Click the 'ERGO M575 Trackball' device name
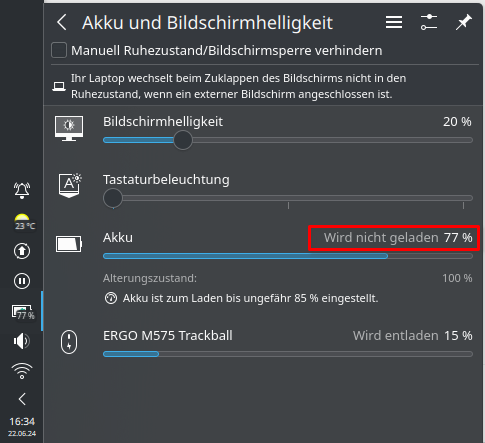 point(168,336)
